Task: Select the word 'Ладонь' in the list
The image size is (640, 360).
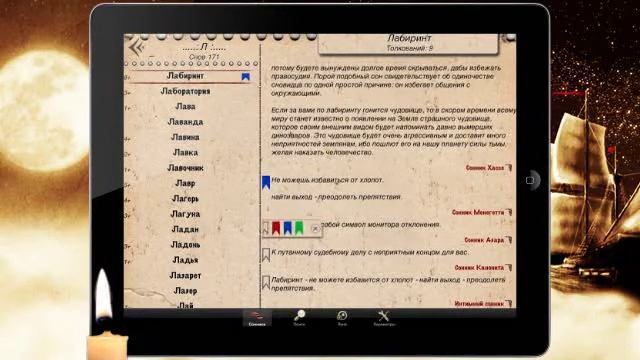Action: [185, 244]
